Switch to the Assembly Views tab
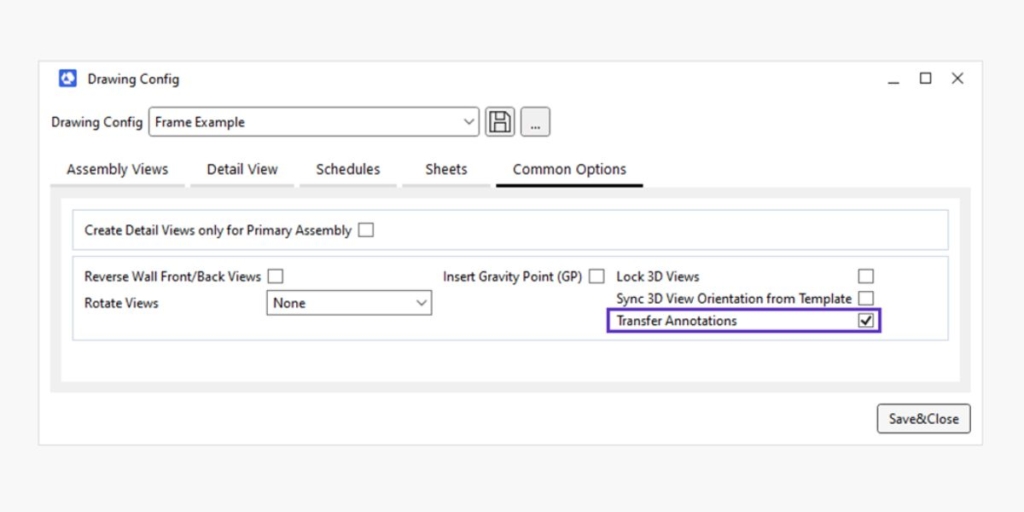The height and width of the screenshot is (512, 1024). (118, 170)
